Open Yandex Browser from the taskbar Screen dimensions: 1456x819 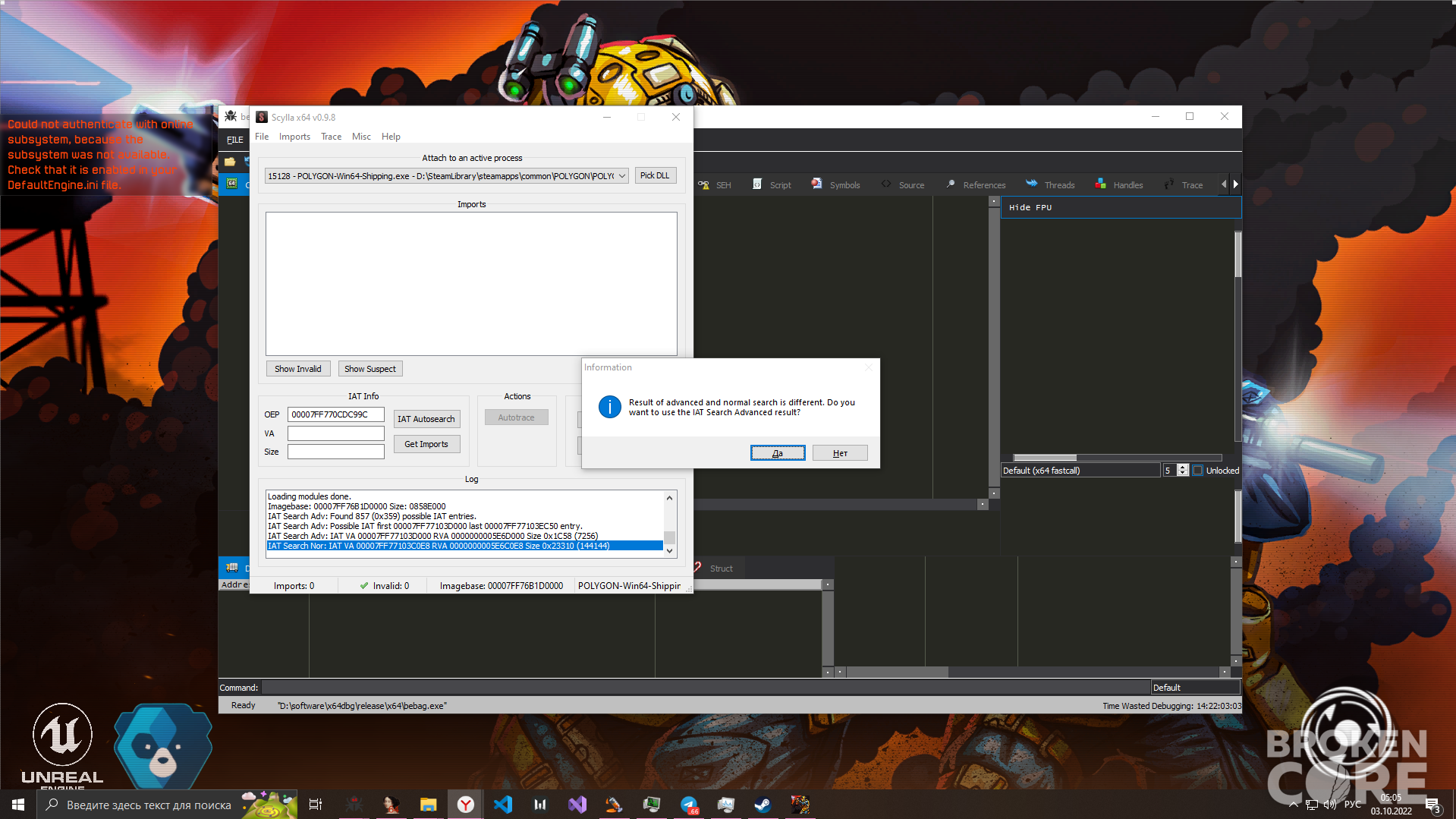coord(466,805)
